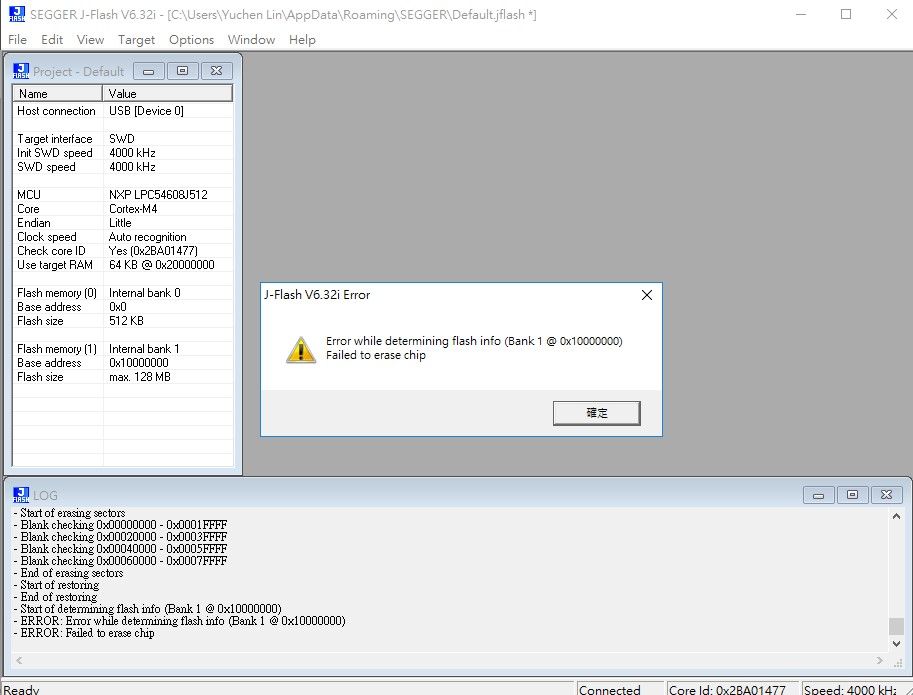Open the Target menu
Screen dimensions: 913x695
click(x=136, y=40)
